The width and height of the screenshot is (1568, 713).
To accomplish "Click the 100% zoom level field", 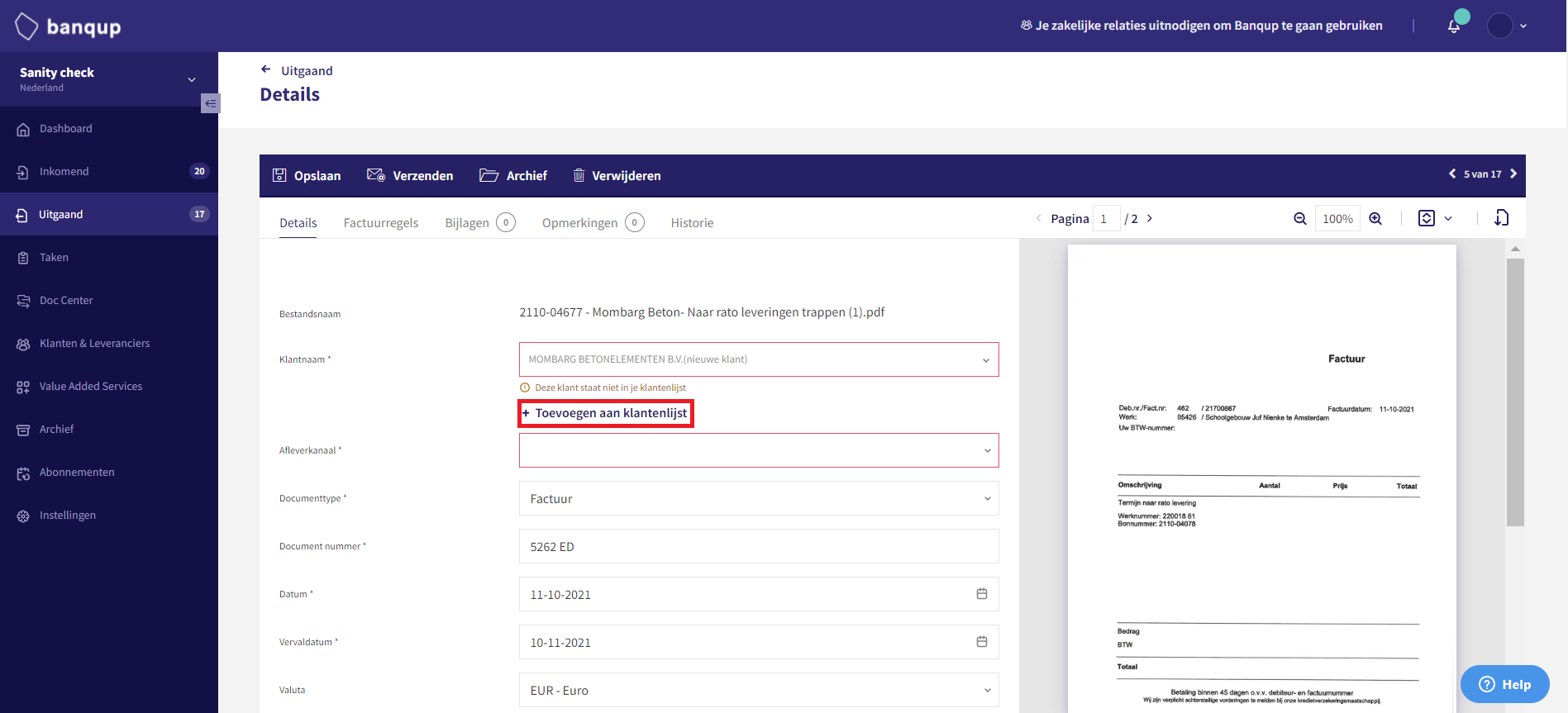I will tap(1337, 218).
